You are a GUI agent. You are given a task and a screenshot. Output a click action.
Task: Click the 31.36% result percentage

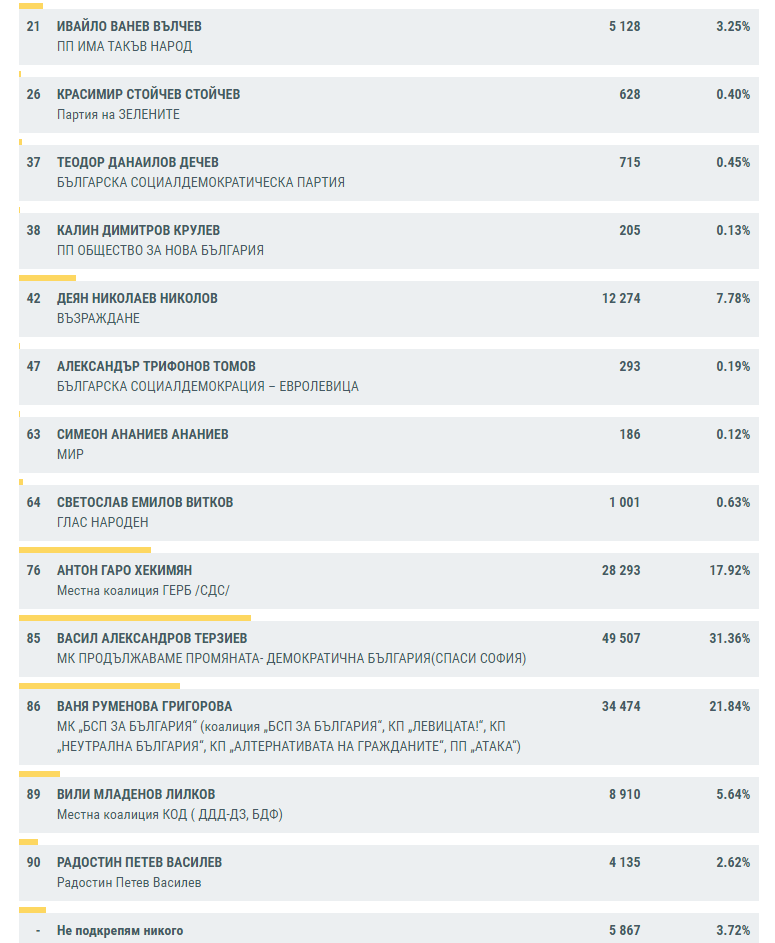729,638
